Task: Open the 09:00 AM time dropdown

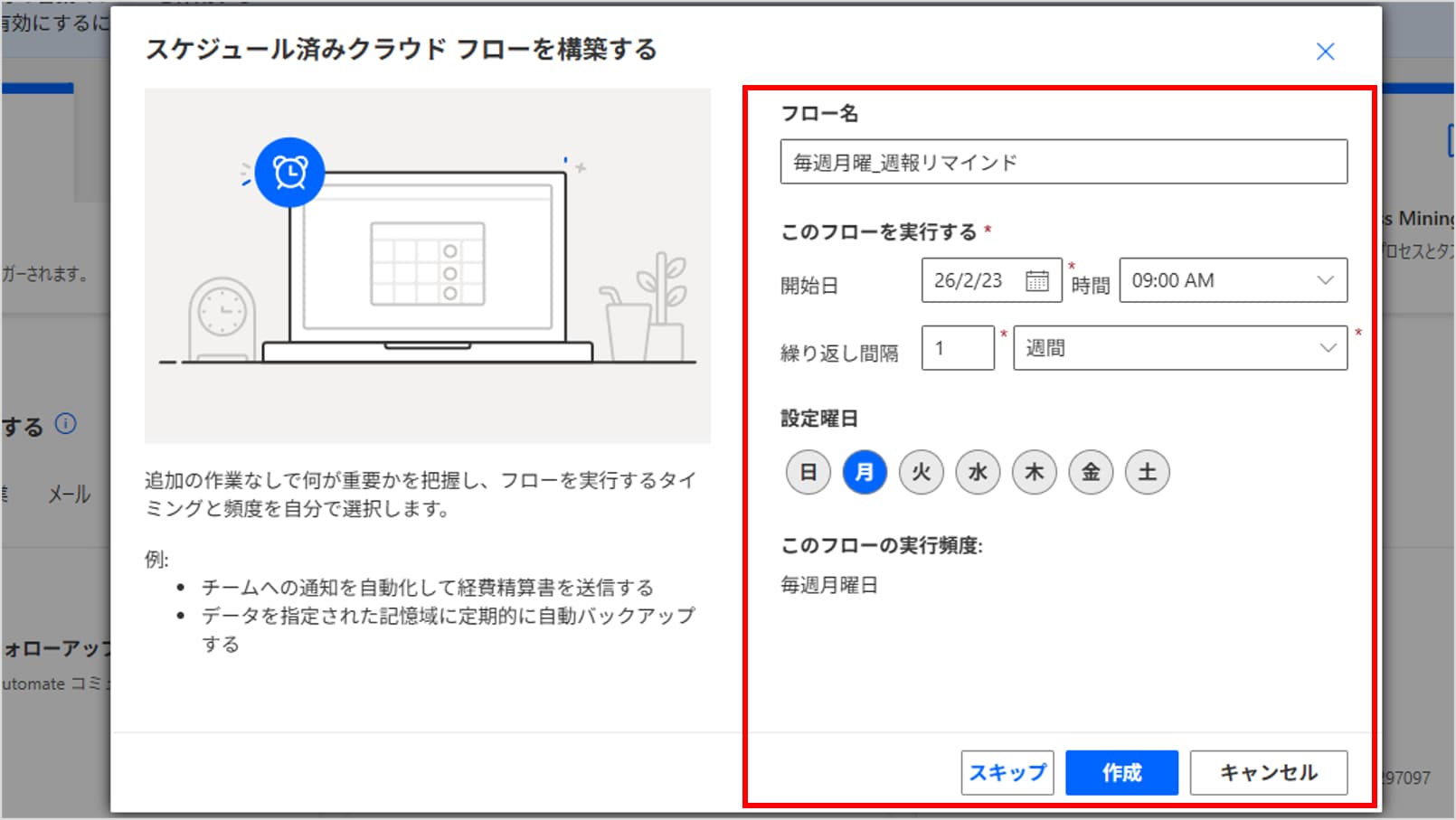Action: 1233,280
